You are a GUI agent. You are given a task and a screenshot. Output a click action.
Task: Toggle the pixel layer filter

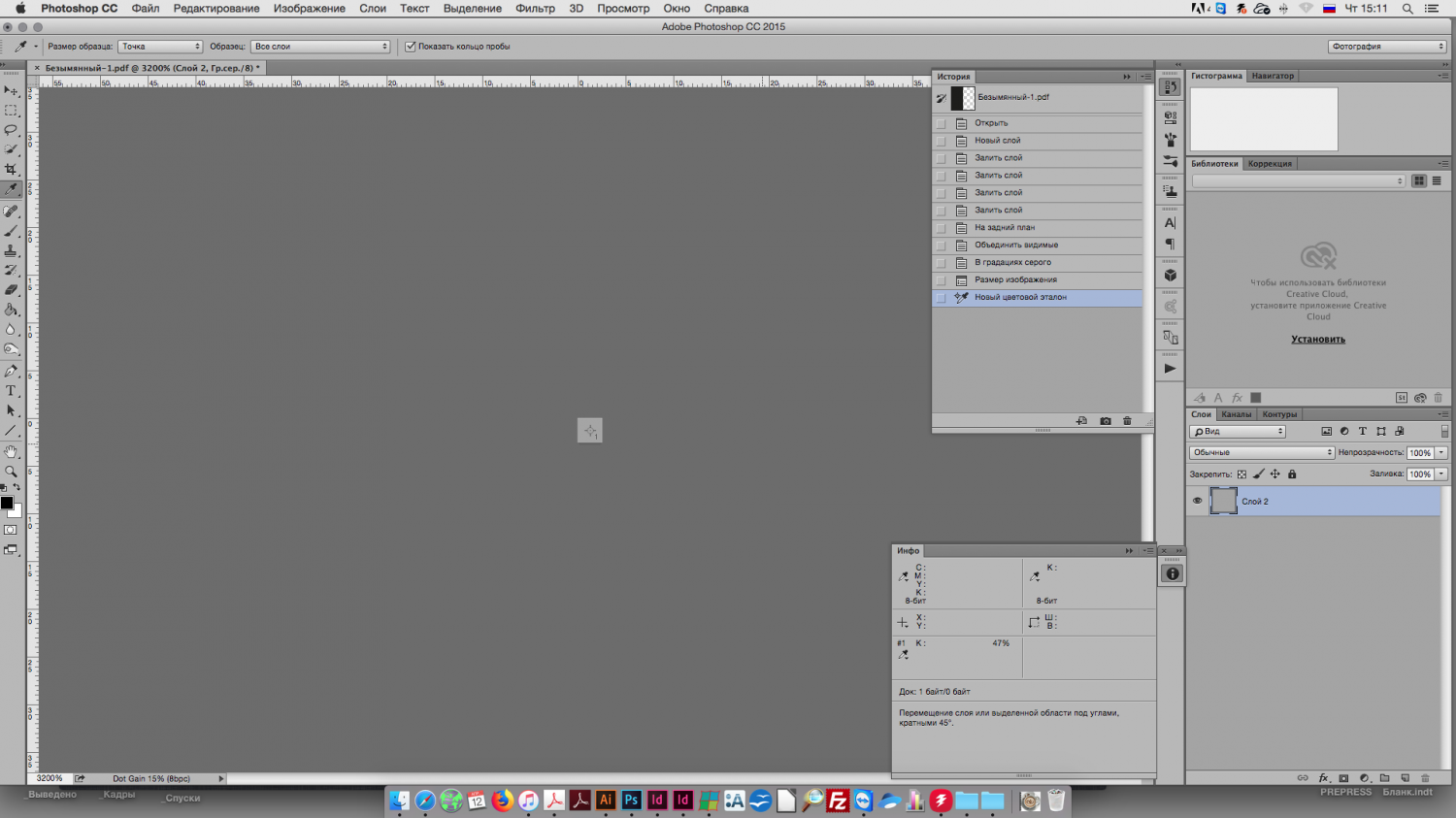pos(1327,432)
